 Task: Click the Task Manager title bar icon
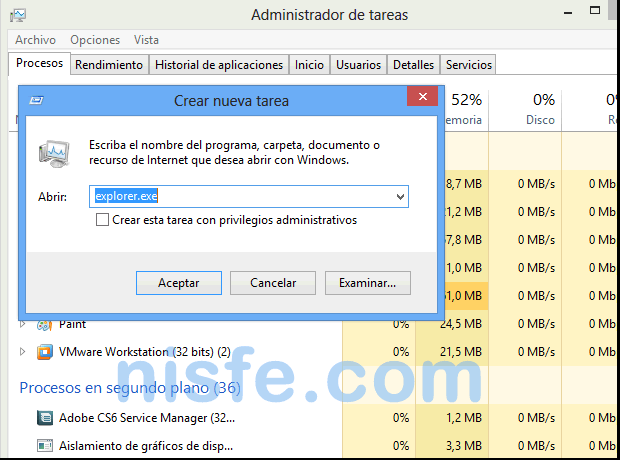click(18, 15)
